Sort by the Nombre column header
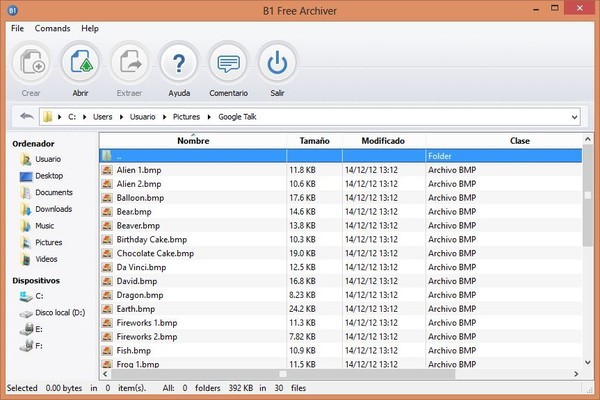This screenshot has height=400, width=600. click(193, 141)
